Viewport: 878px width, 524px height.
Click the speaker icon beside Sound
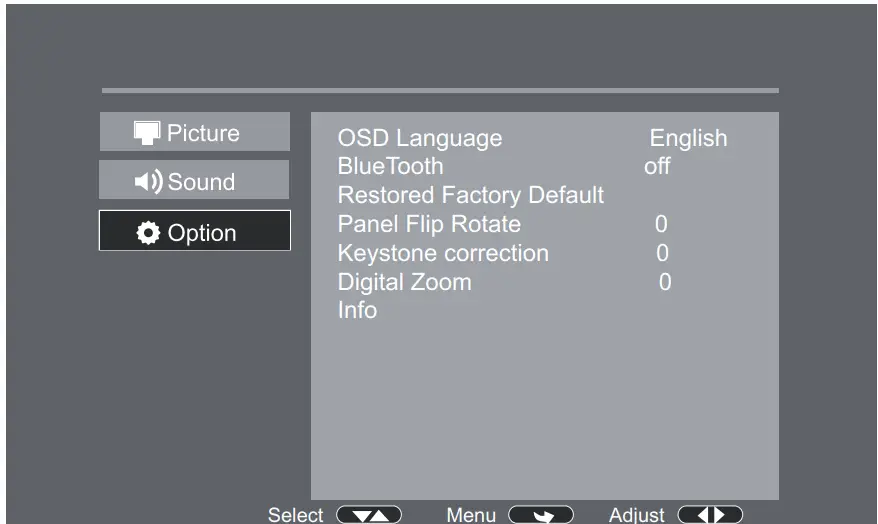[x=149, y=182]
